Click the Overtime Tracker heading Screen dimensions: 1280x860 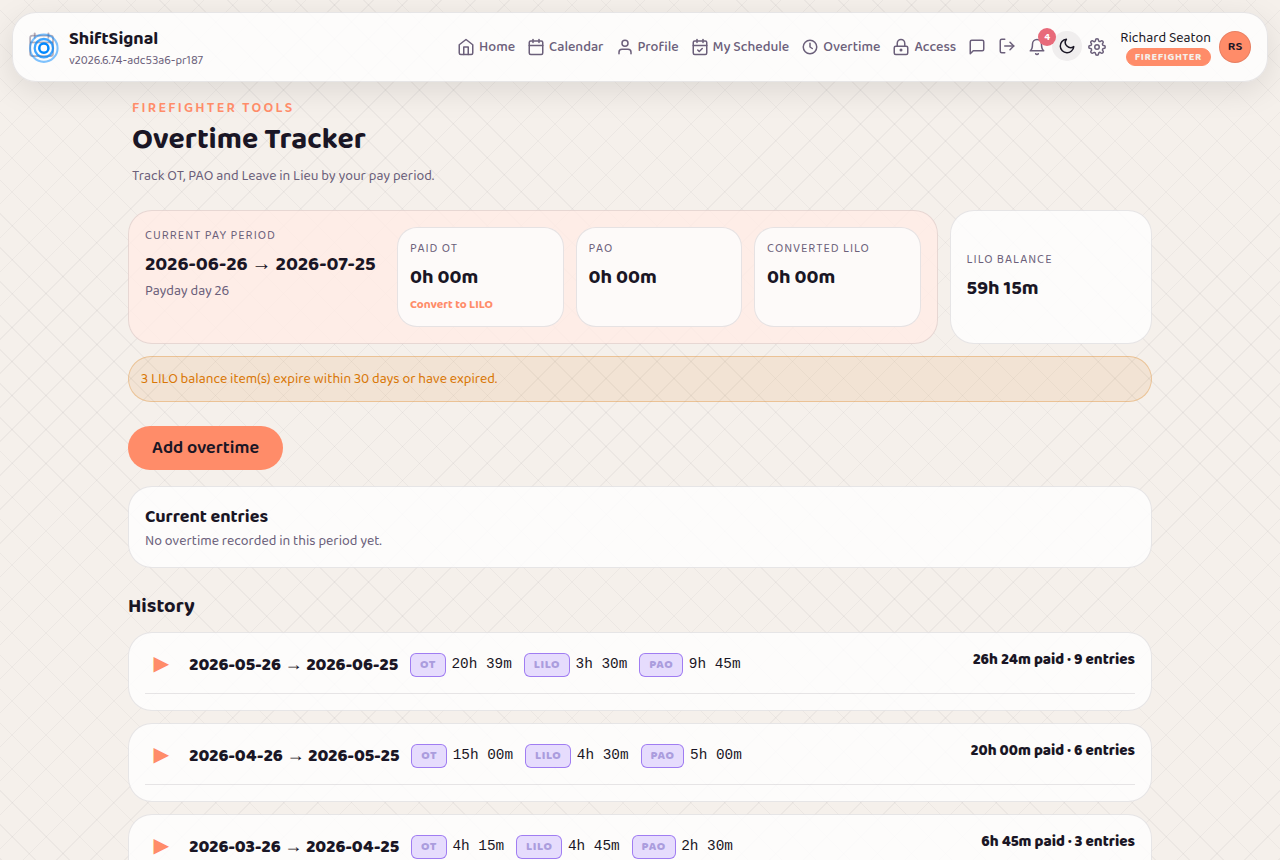(249, 139)
